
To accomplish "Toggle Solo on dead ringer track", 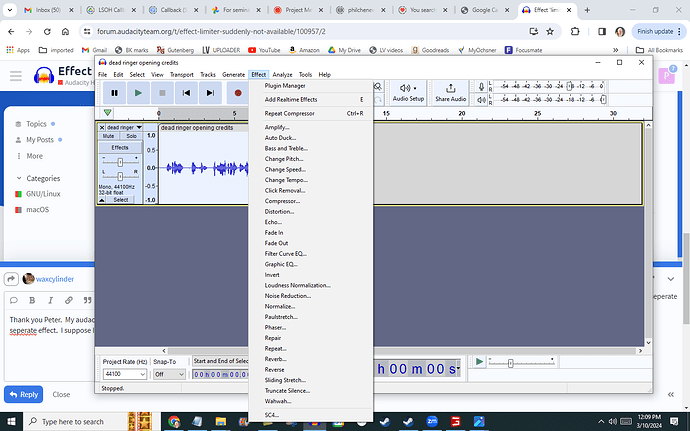I will click(131, 136).
